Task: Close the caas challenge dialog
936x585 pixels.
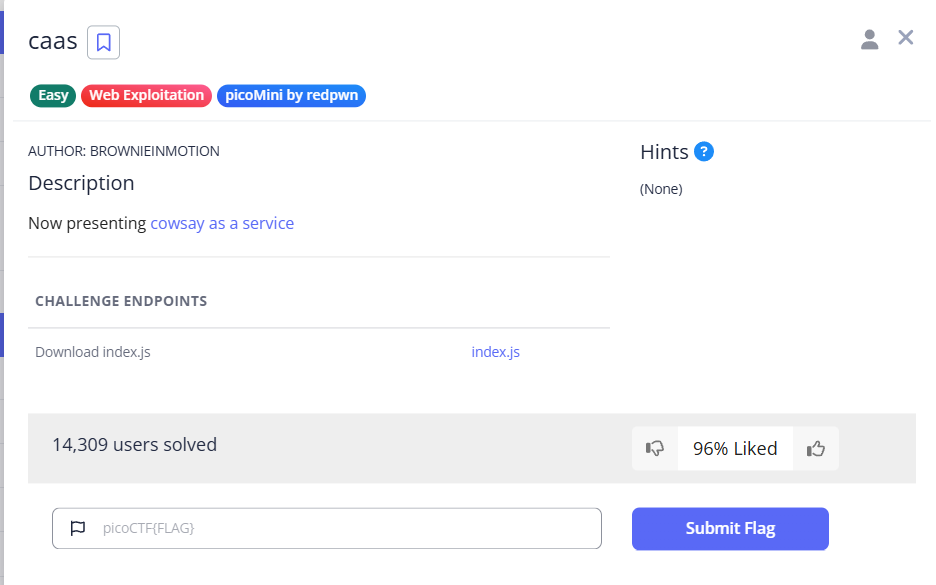Action: pos(906,38)
